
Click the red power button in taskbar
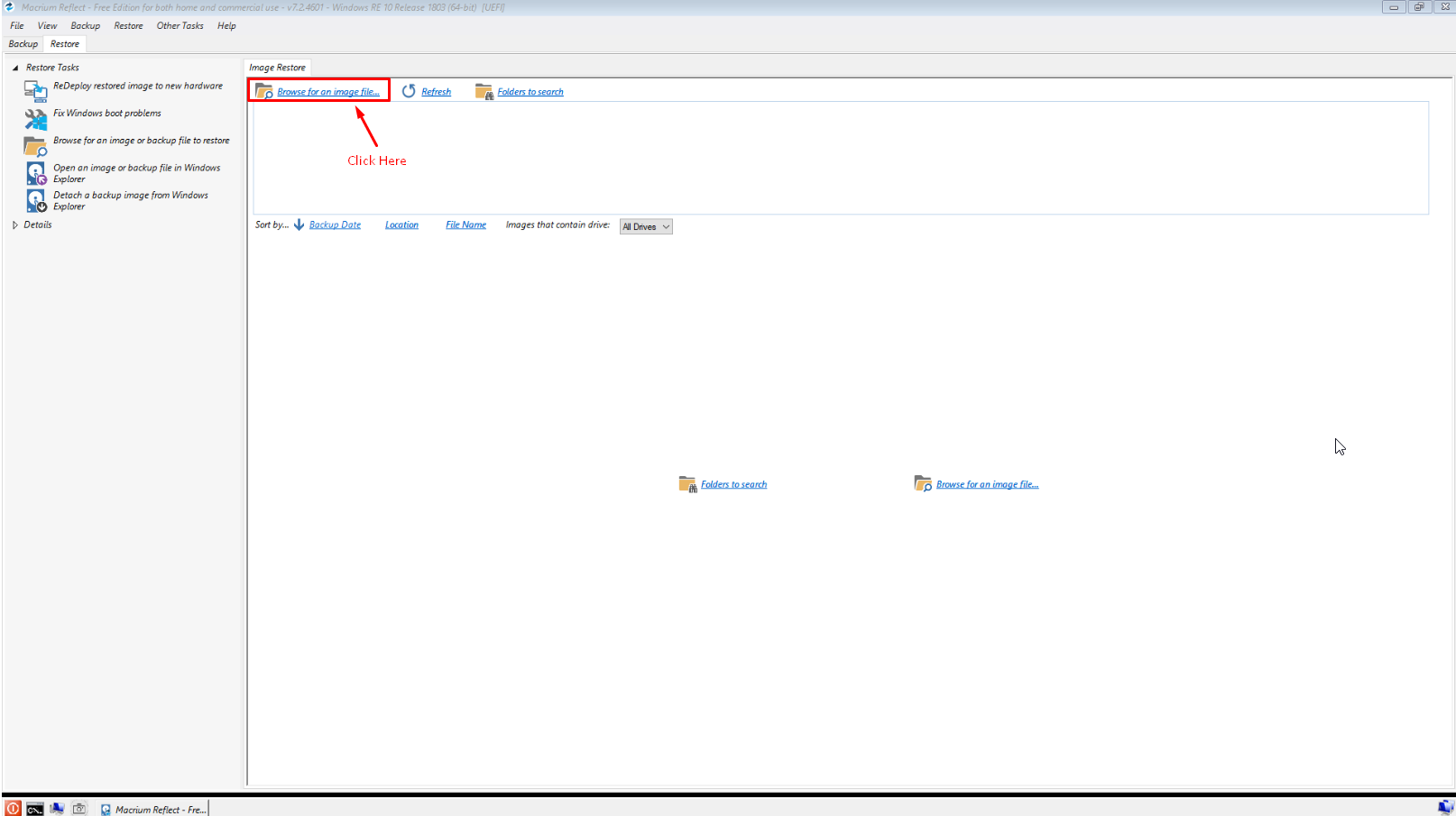point(13,809)
